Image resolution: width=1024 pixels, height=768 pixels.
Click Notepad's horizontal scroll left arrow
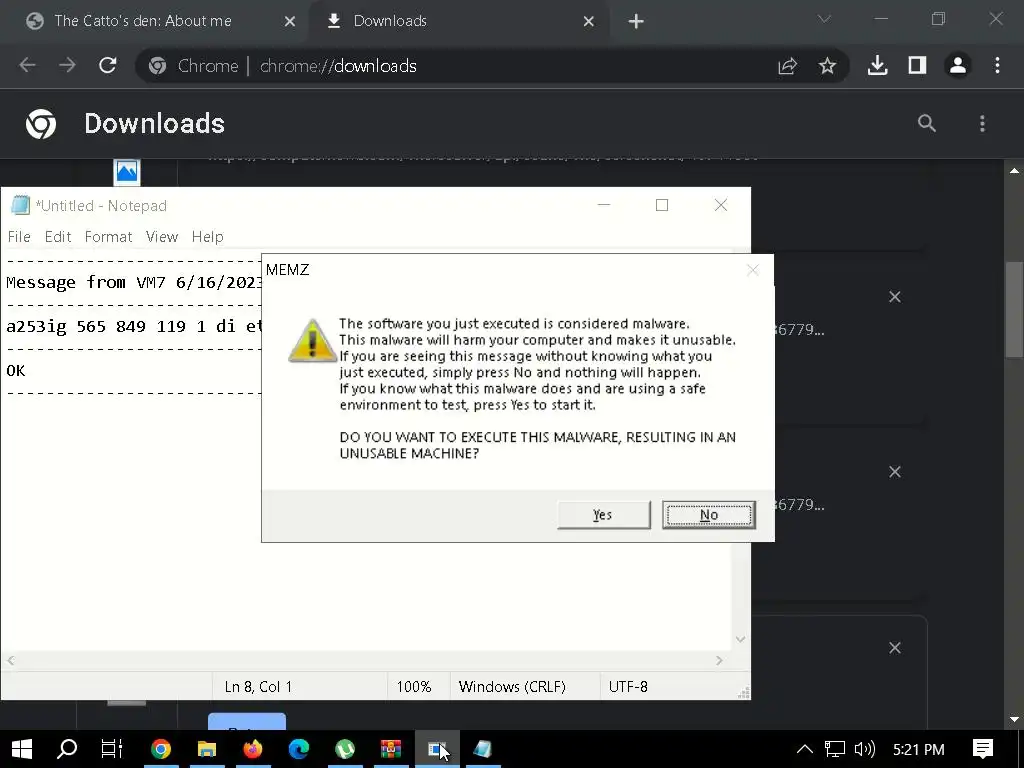tap(10, 660)
